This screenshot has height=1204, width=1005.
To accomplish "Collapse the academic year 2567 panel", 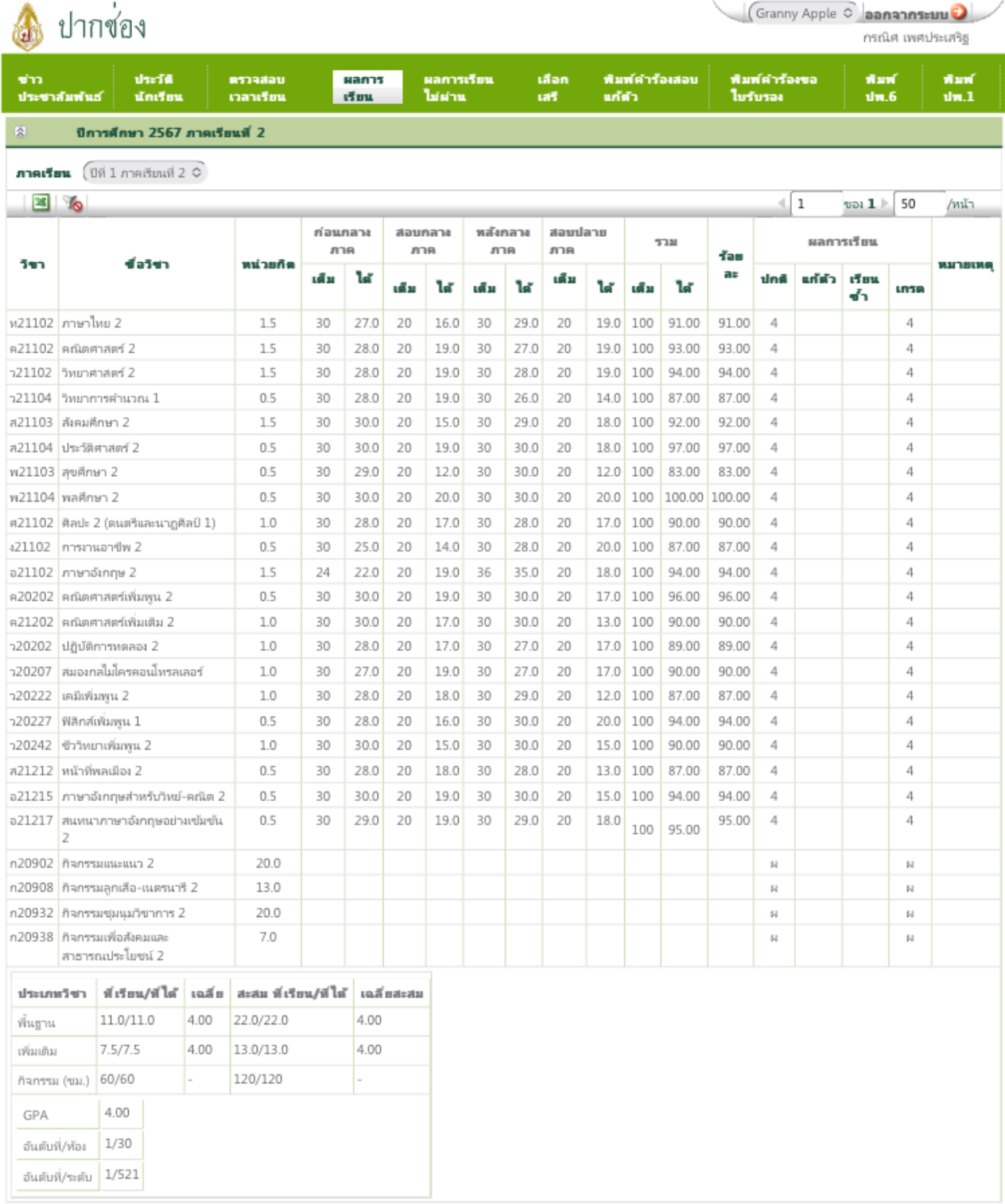I will [21, 132].
